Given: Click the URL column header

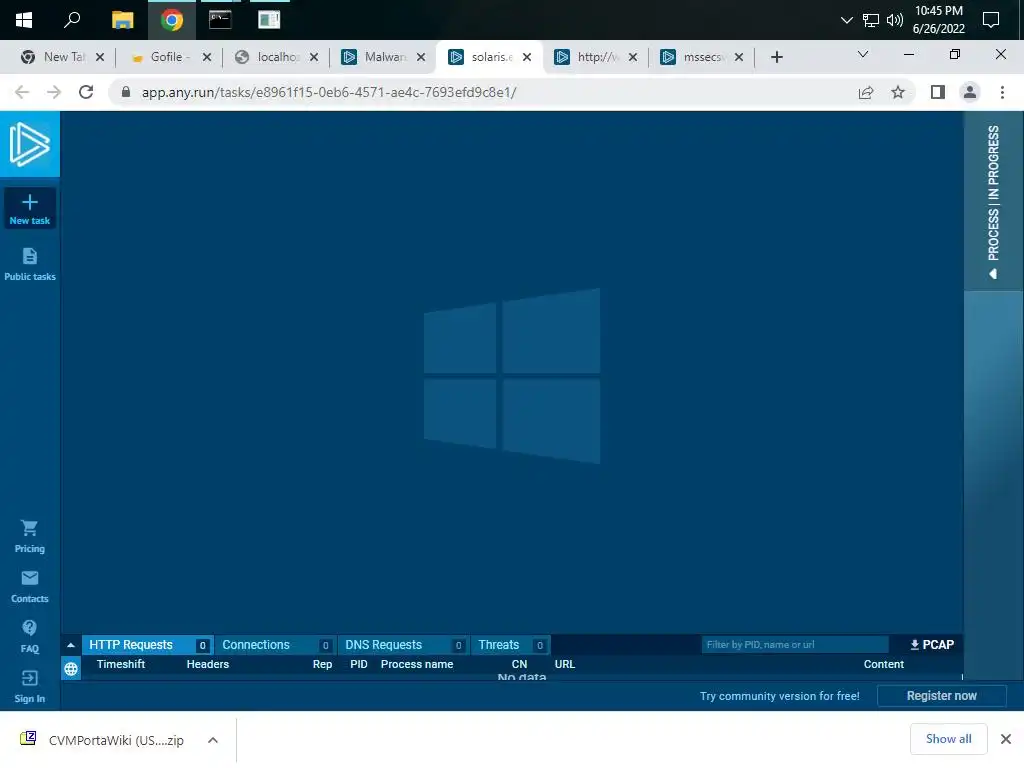Looking at the screenshot, I should point(565,664).
